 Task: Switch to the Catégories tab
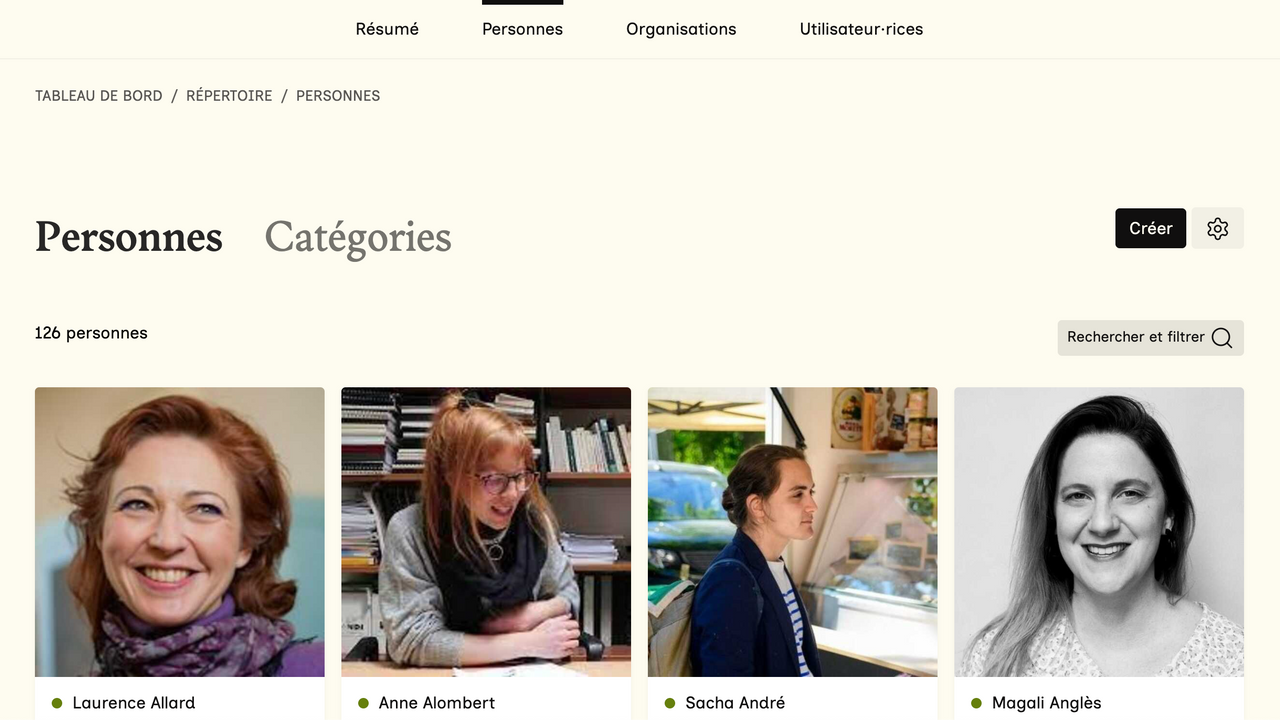click(x=358, y=237)
